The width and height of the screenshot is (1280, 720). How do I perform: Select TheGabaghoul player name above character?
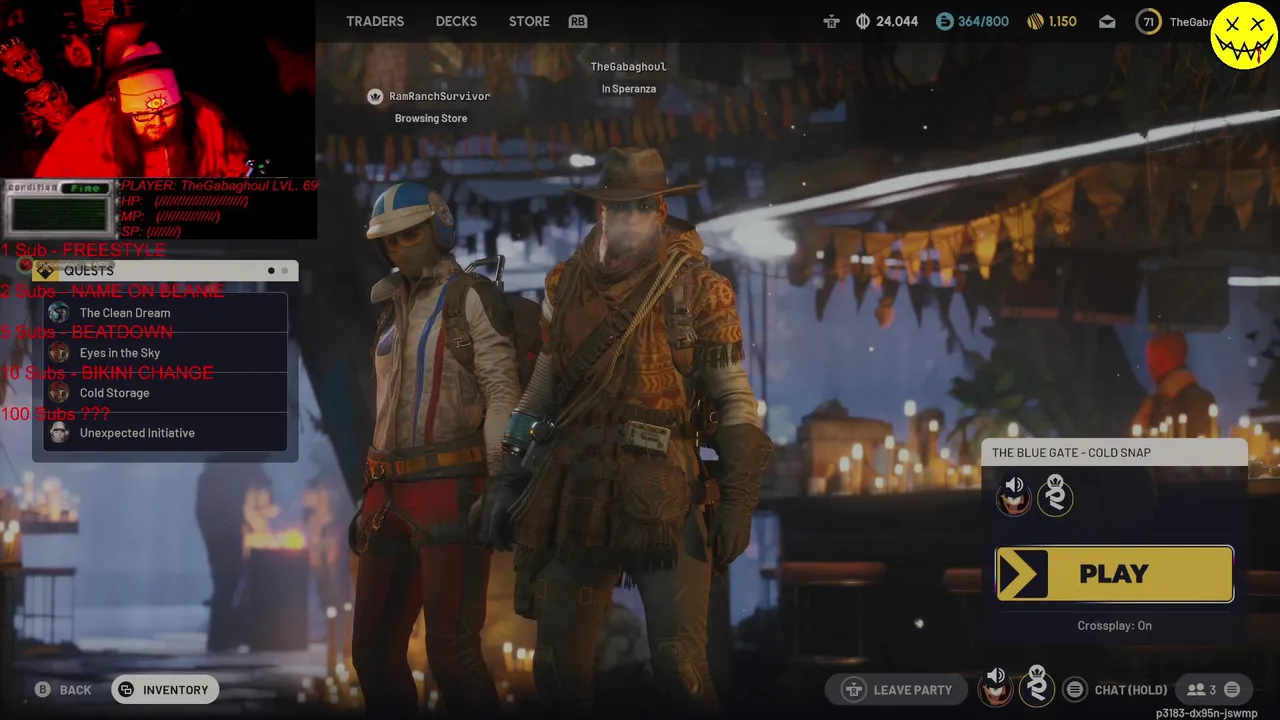pyautogui.click(x=628, y=66)
